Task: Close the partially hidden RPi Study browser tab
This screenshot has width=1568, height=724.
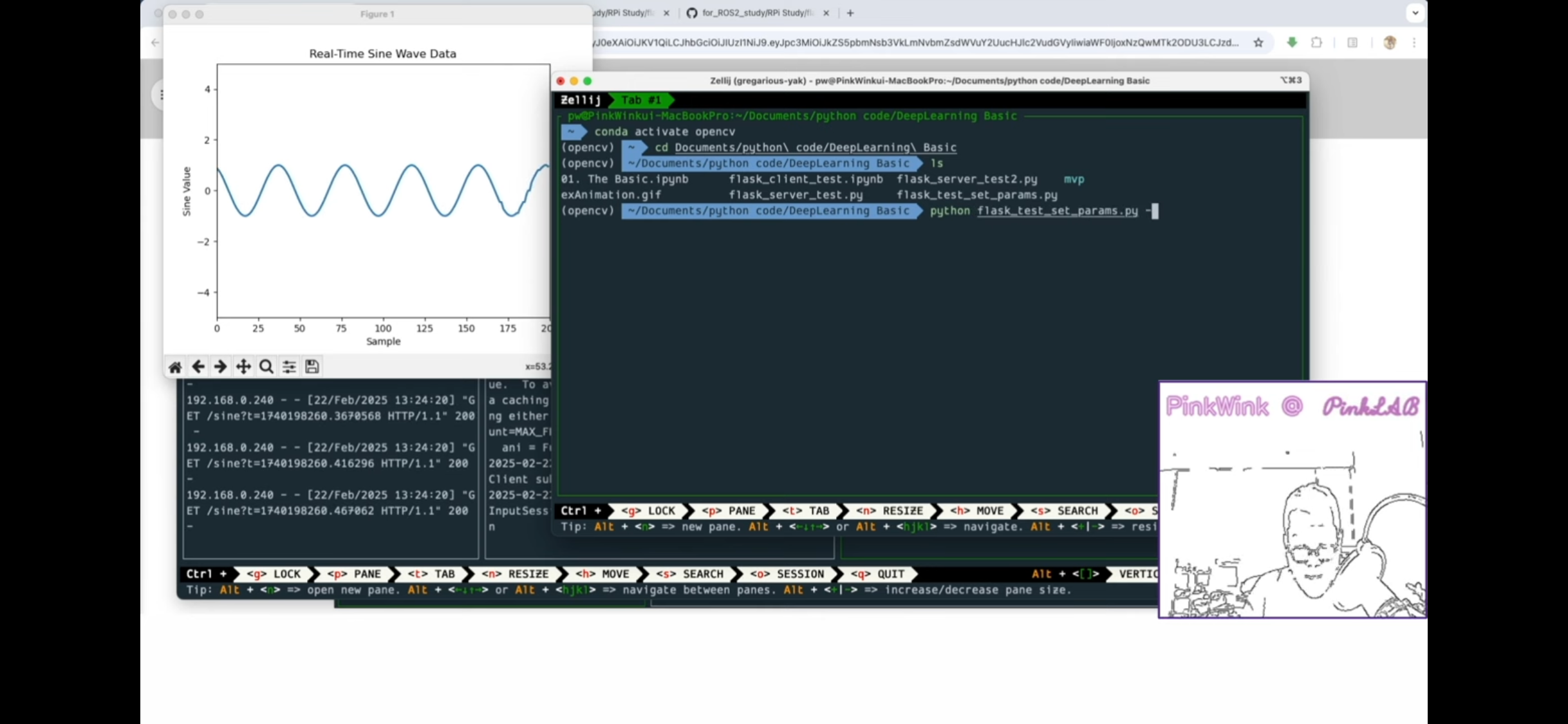Action: (666, 13)
